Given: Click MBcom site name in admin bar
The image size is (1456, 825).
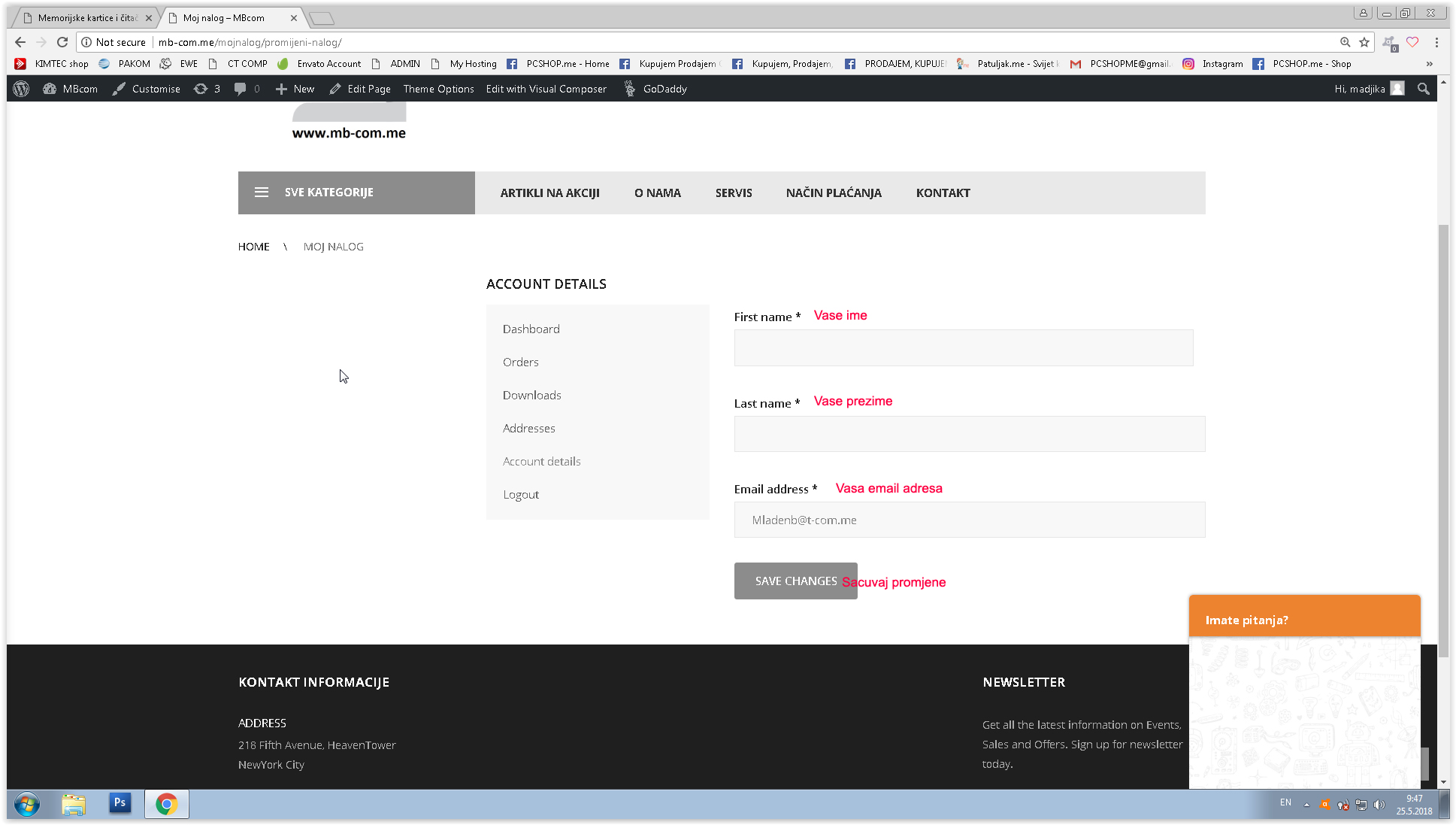Looking at the screenshot, I should (71, 89).
